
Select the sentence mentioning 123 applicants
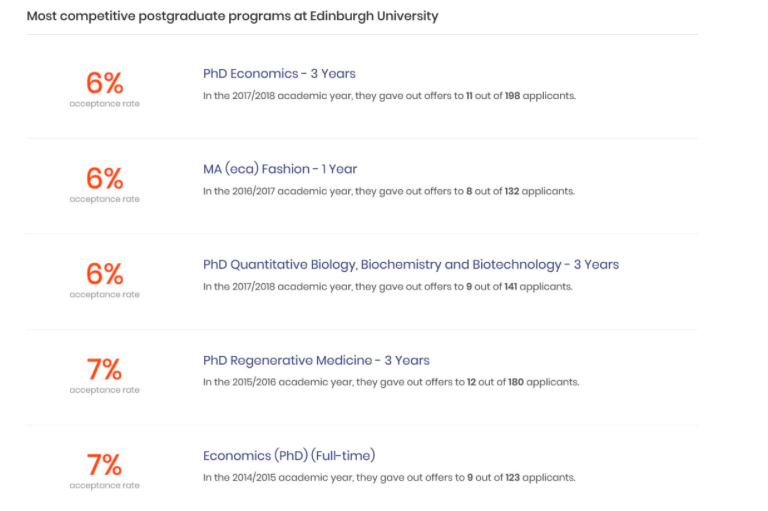coord(388,478)
